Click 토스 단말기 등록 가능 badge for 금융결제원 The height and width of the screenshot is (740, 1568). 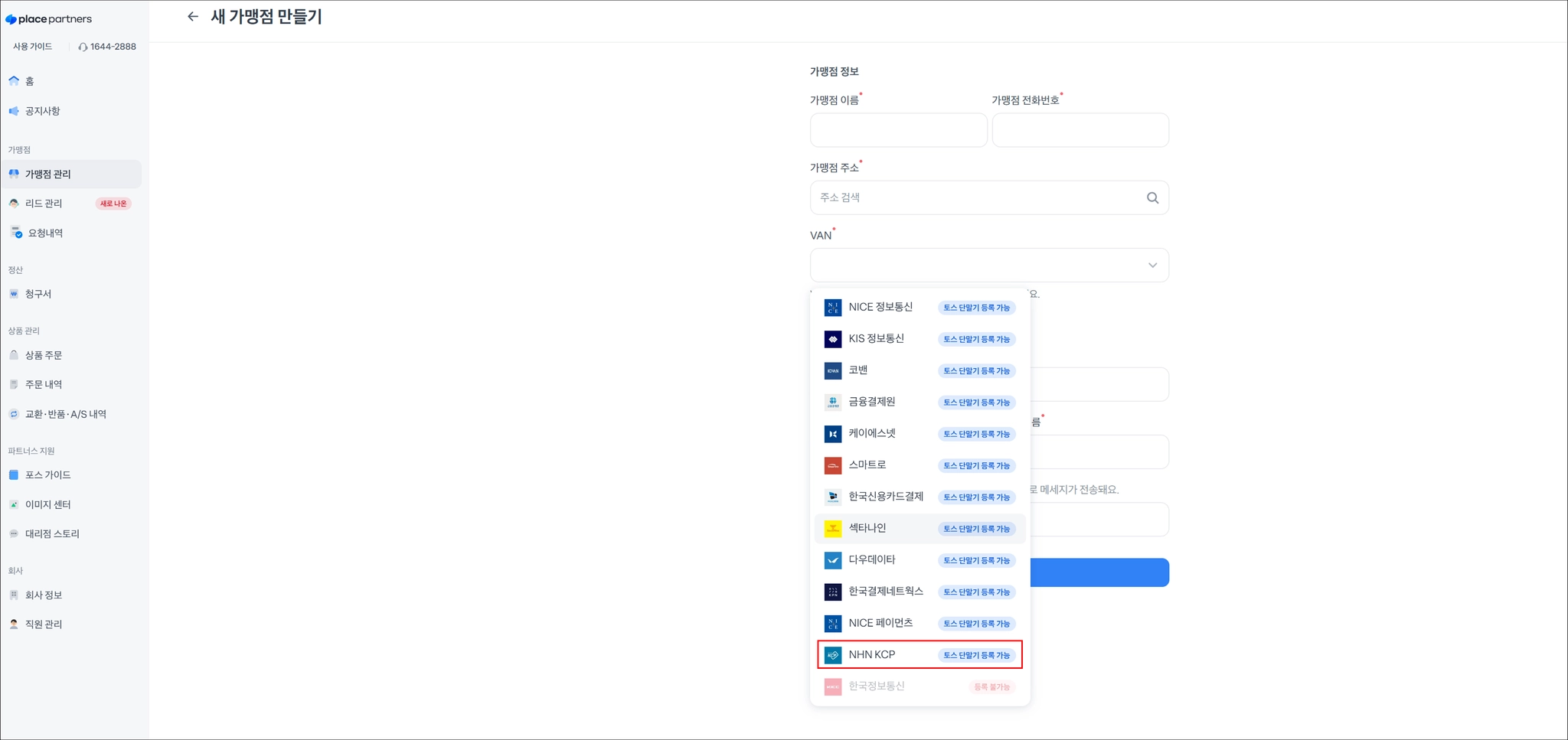click(x=977, y=403)
